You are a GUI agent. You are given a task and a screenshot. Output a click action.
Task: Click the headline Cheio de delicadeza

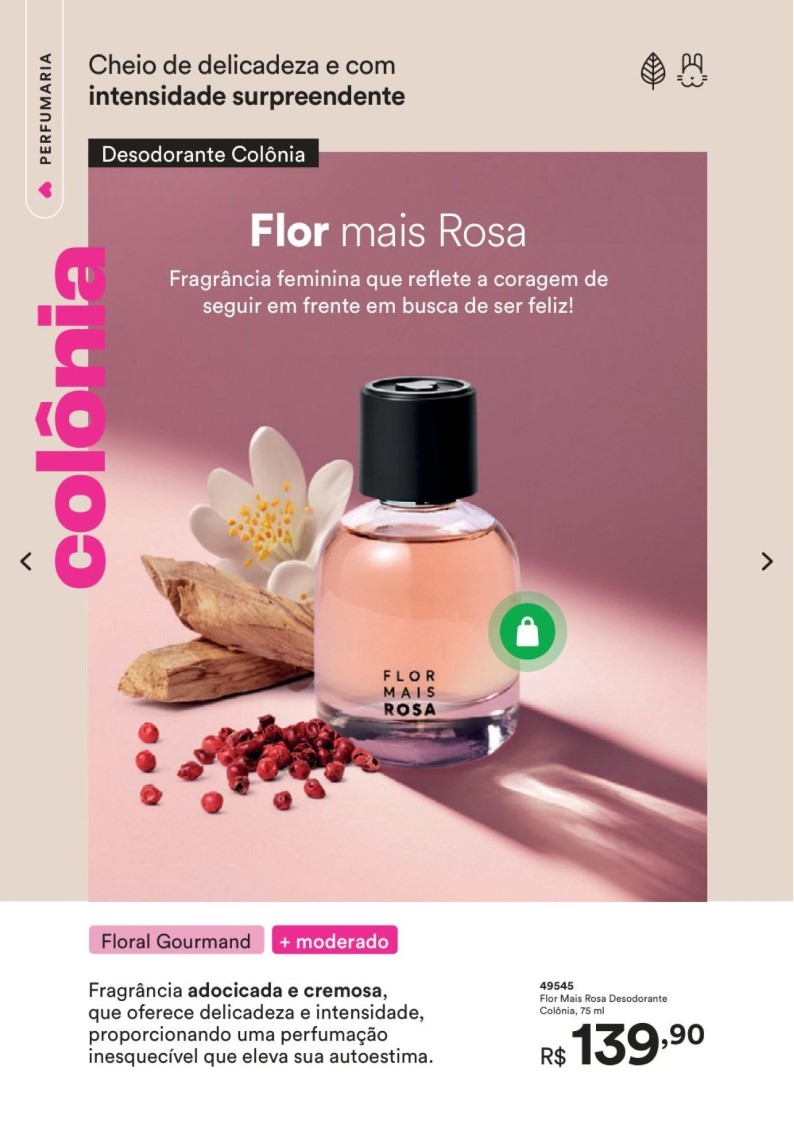(246, 80)
